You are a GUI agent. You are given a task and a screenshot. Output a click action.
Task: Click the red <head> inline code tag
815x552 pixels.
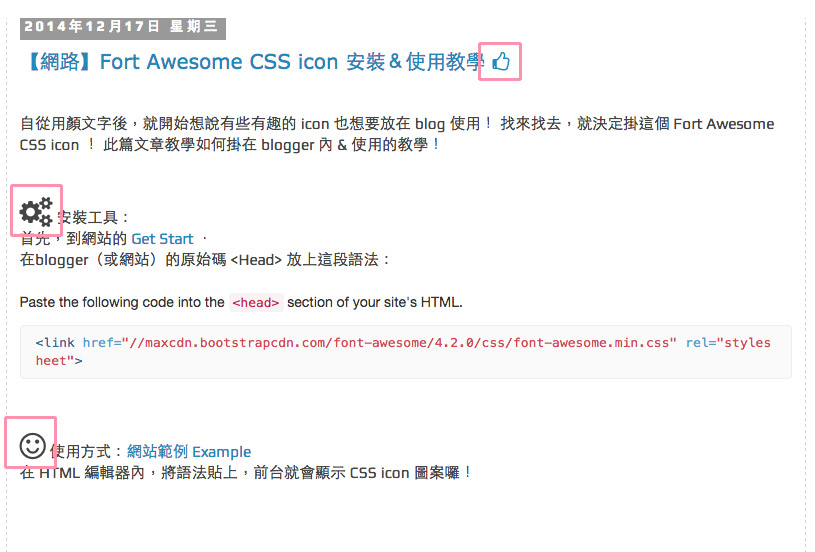(x=256, y=303)
